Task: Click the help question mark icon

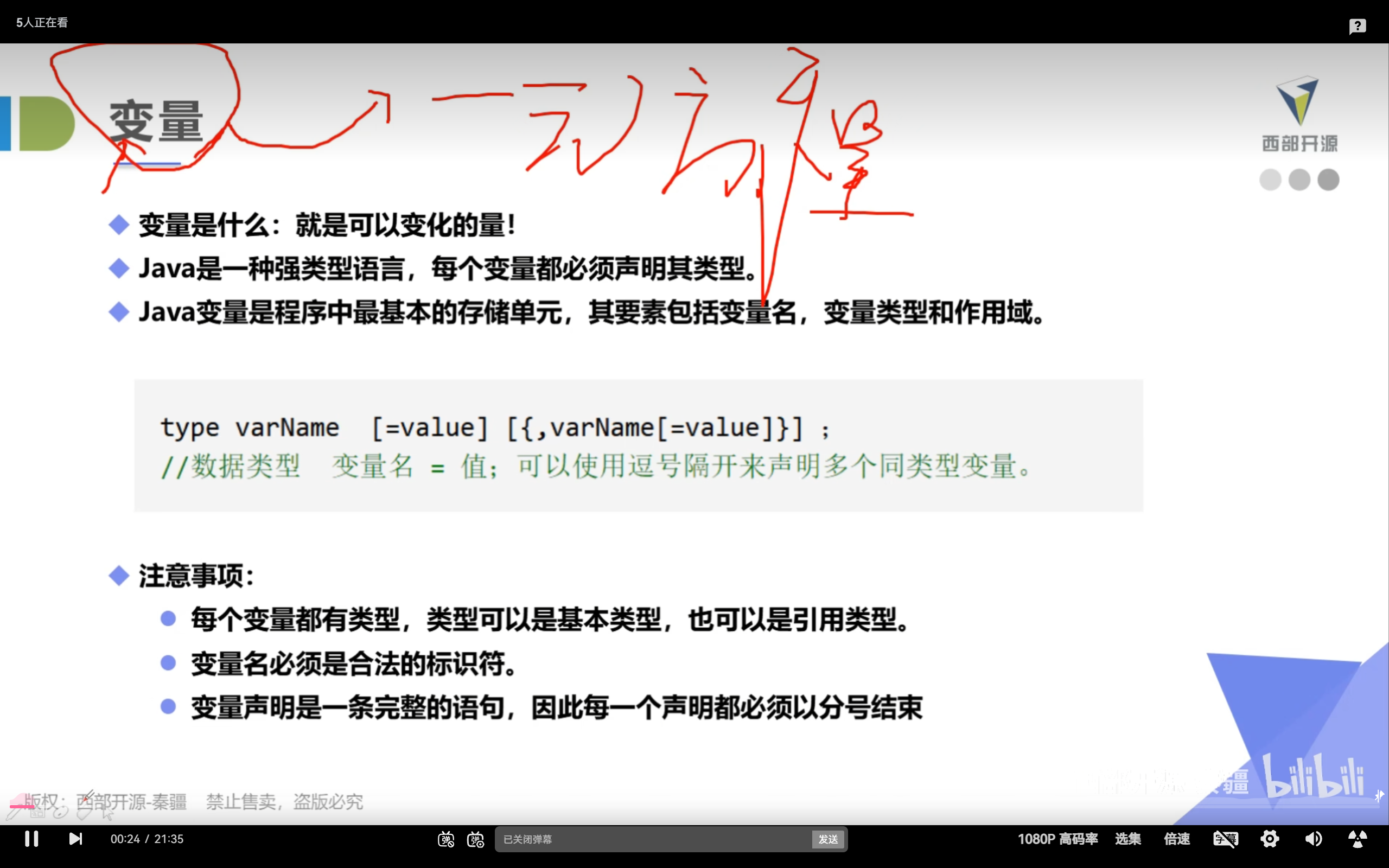Action: click(x=1358, y=26)
